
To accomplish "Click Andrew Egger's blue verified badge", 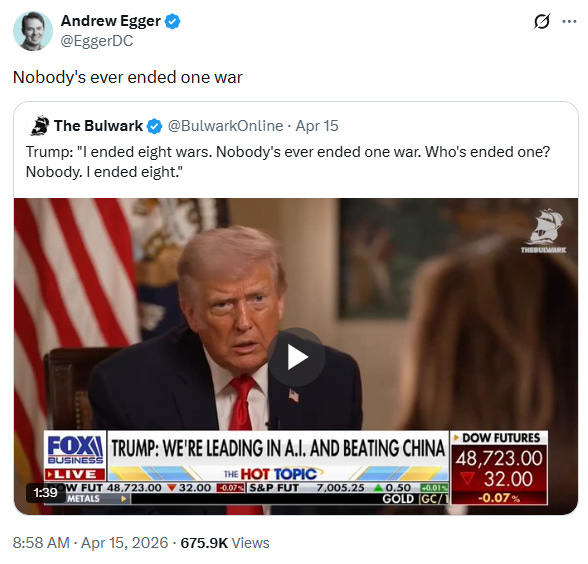I will 173,21.
